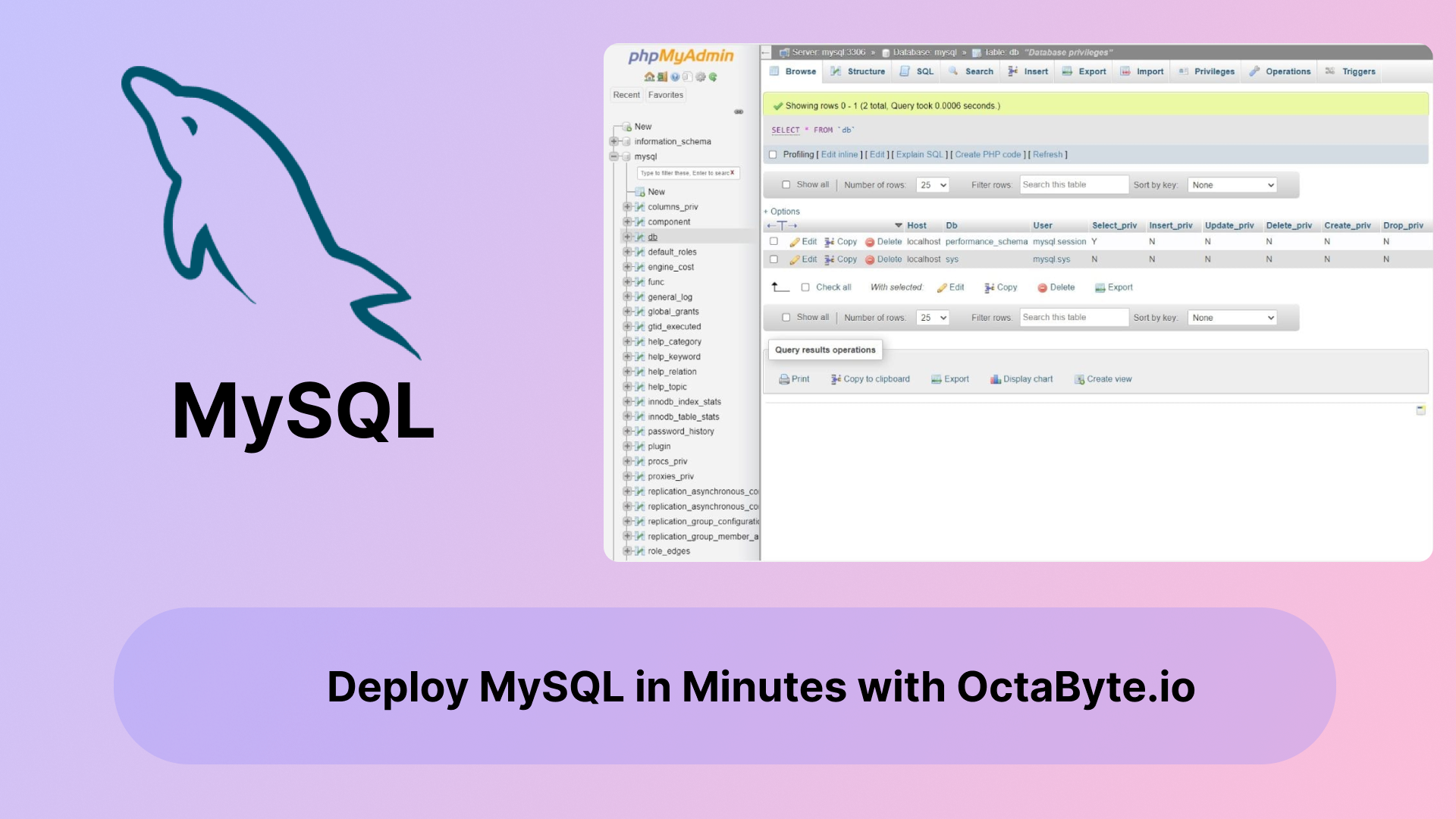
Task: Open the lower Number of rows 25 dropdown
Action: (x=933, y=318)
